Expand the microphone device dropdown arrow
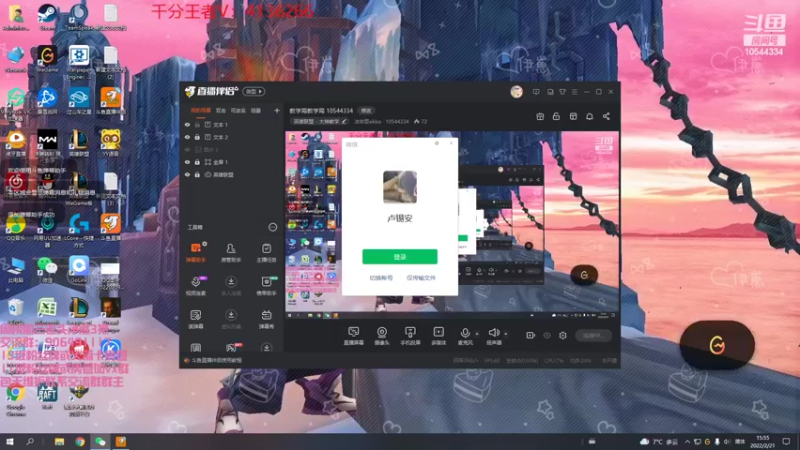 click(x=477, y=334)
